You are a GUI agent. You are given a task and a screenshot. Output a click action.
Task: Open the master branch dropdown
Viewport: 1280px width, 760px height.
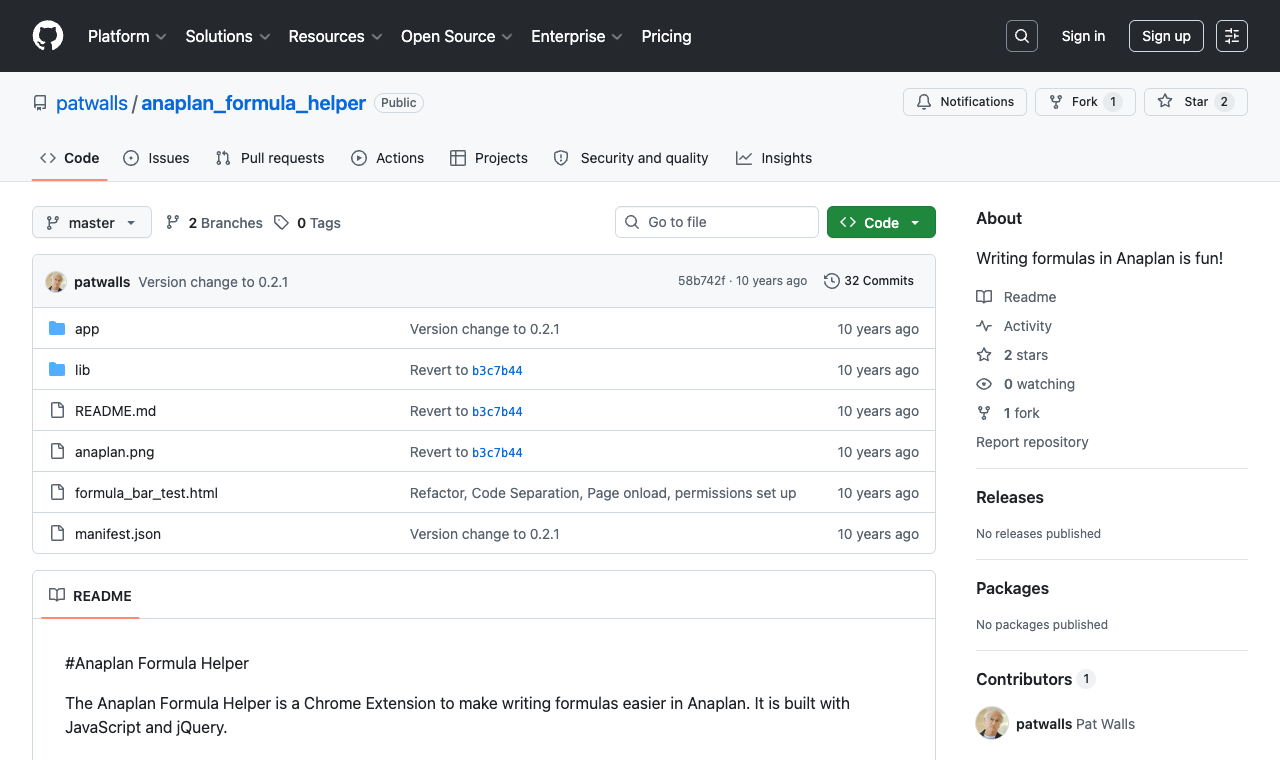pos(92,222)
